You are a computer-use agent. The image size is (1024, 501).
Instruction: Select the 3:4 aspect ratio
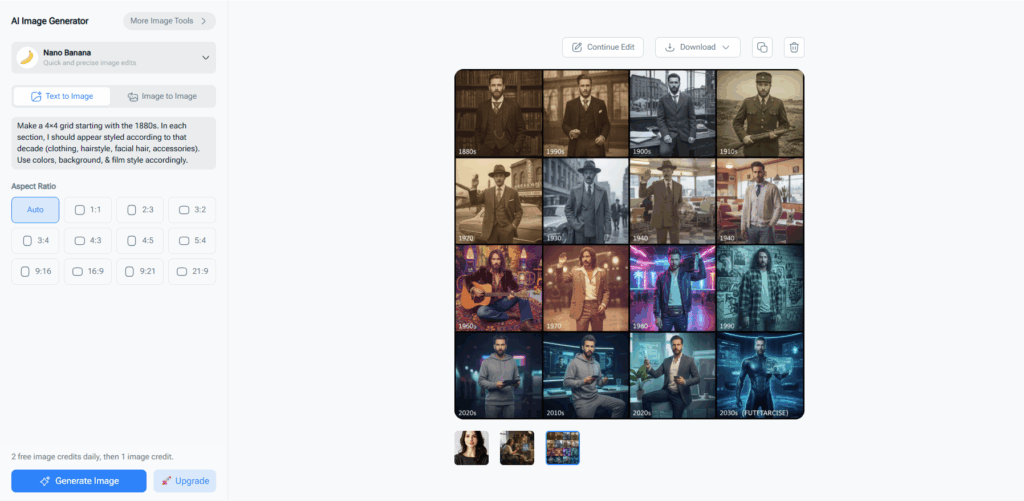tap(35, 240)
